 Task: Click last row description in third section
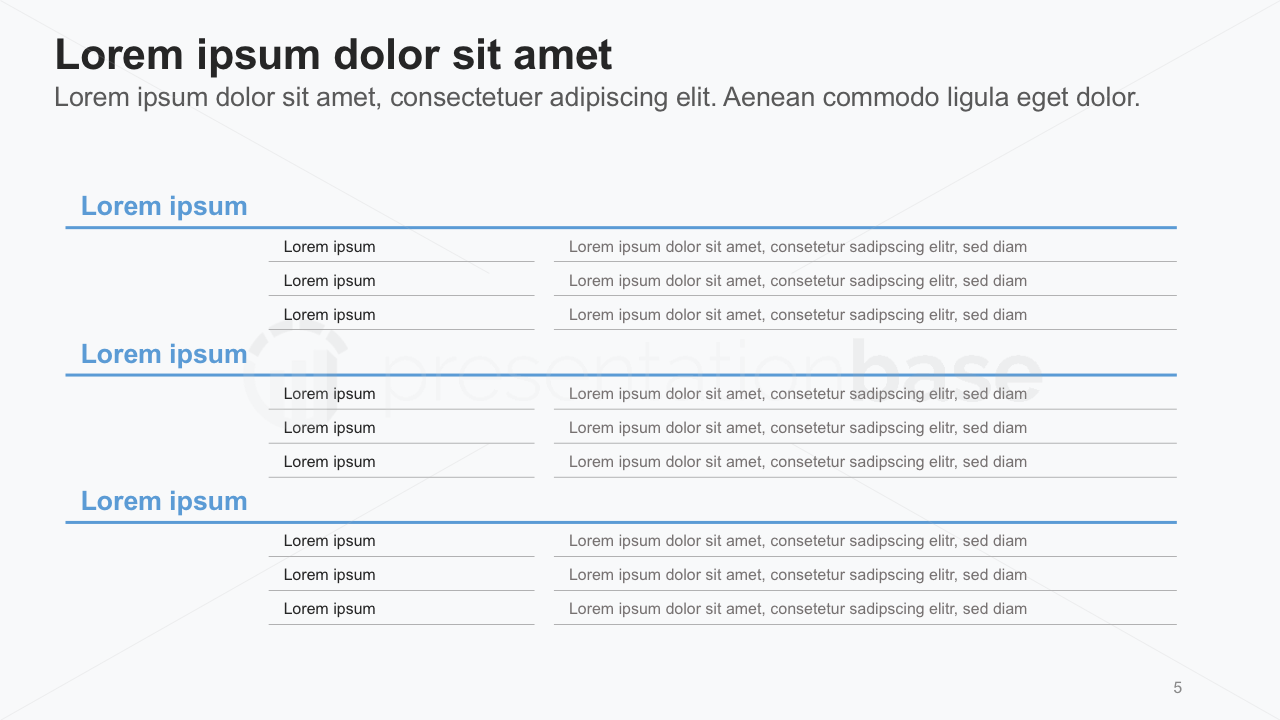797,609
